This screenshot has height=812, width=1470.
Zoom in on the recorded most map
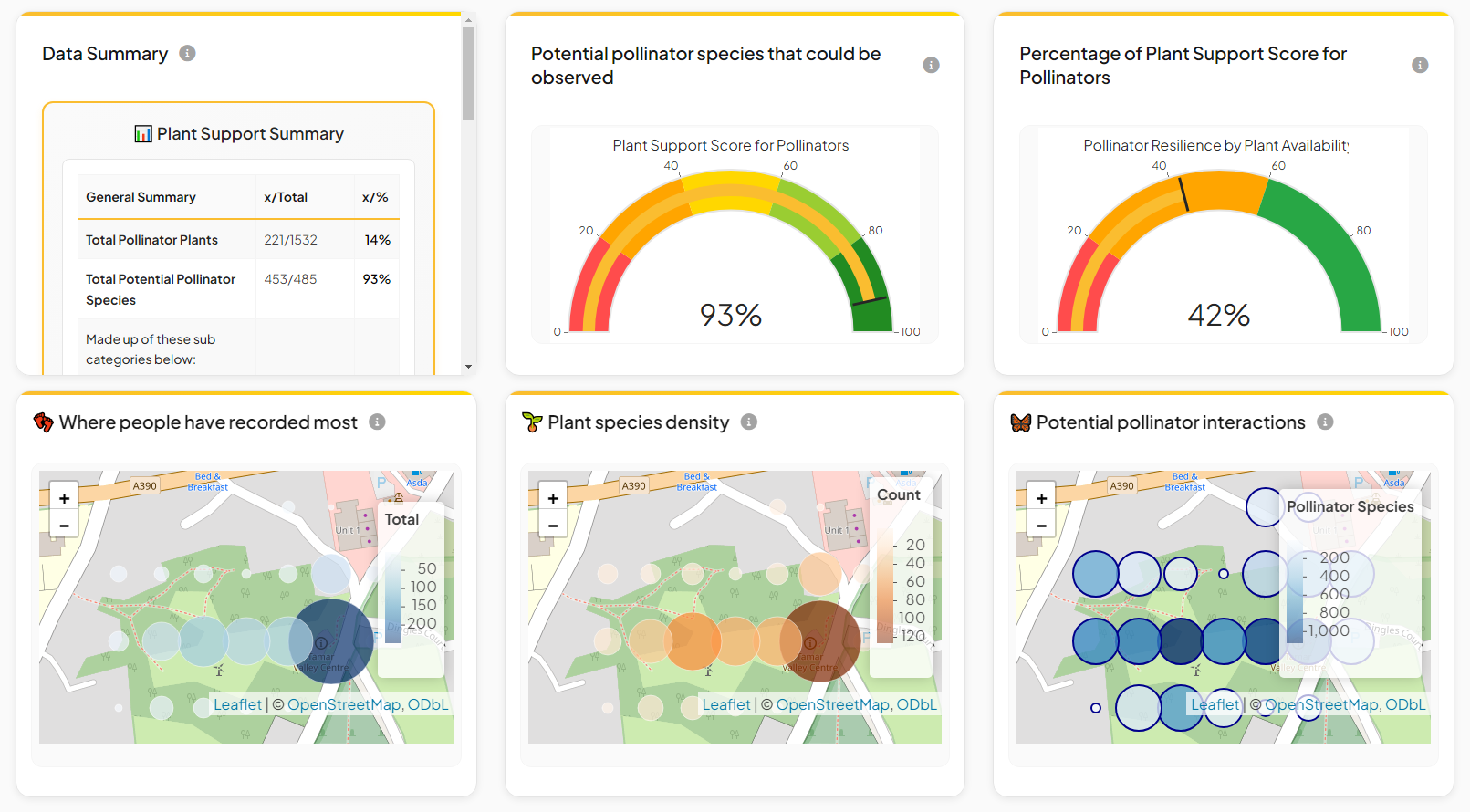point(65,498)
